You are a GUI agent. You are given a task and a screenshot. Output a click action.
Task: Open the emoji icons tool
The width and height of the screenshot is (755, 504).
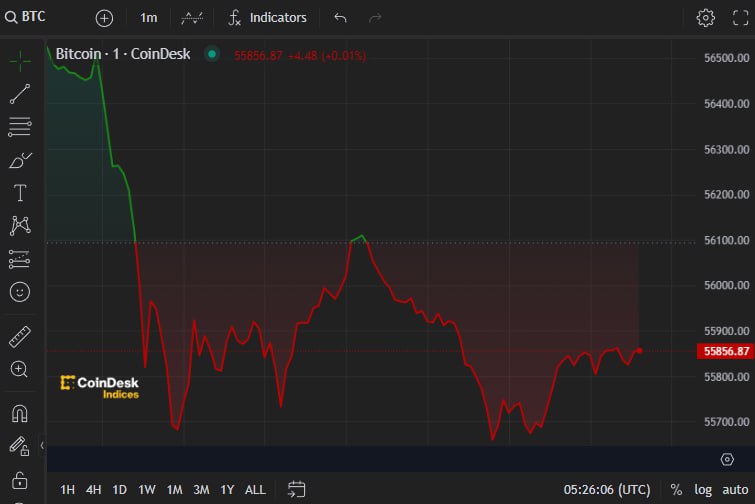[20, 292]
